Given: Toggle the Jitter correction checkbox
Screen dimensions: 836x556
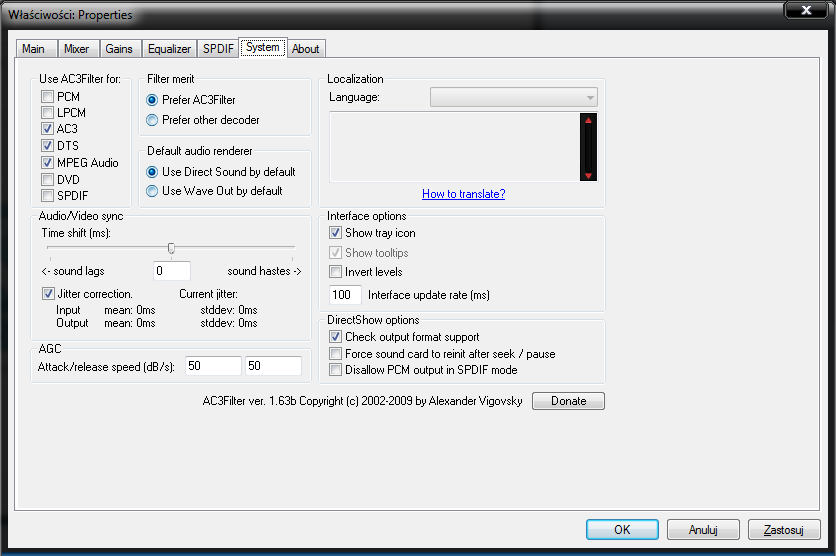Looking at the screenshot, I should [48, 294].
